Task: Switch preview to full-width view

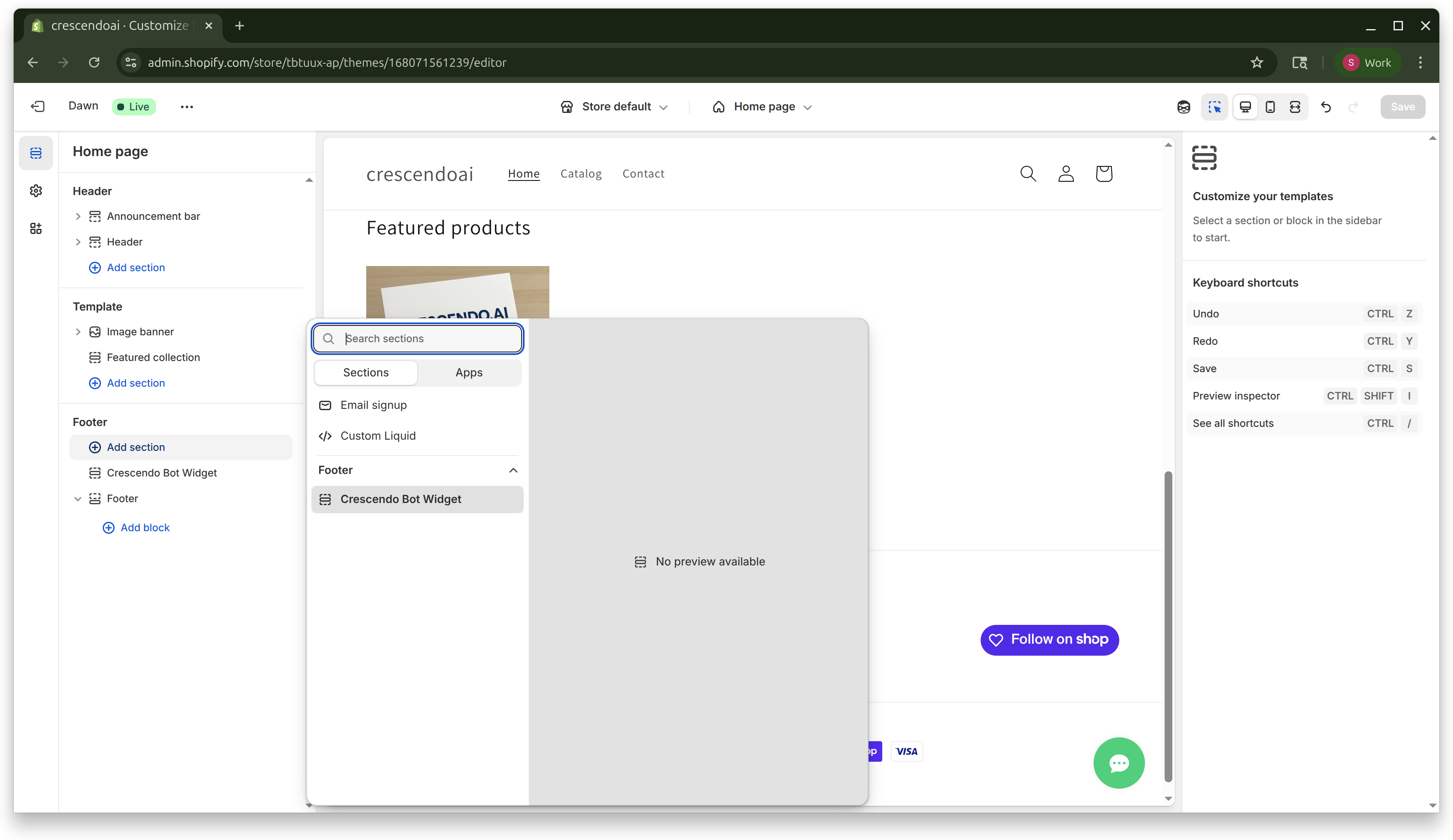Action: (1295, 106)
